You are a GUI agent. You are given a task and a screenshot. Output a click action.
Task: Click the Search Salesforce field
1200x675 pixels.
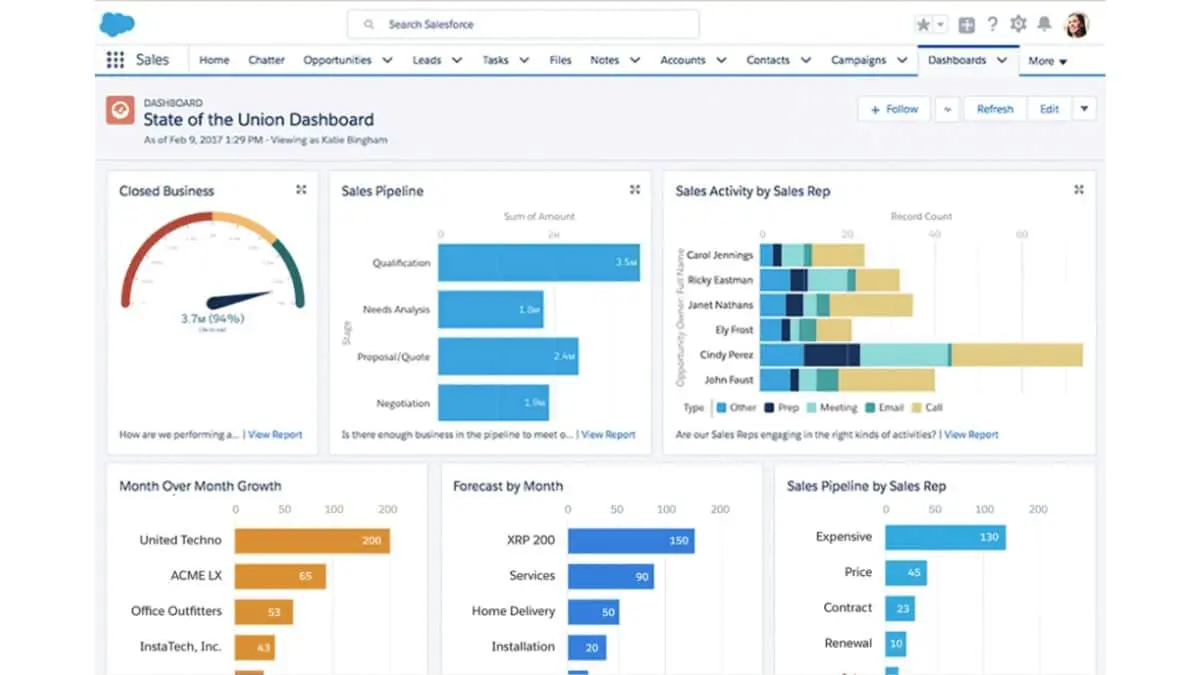(523, 24)
